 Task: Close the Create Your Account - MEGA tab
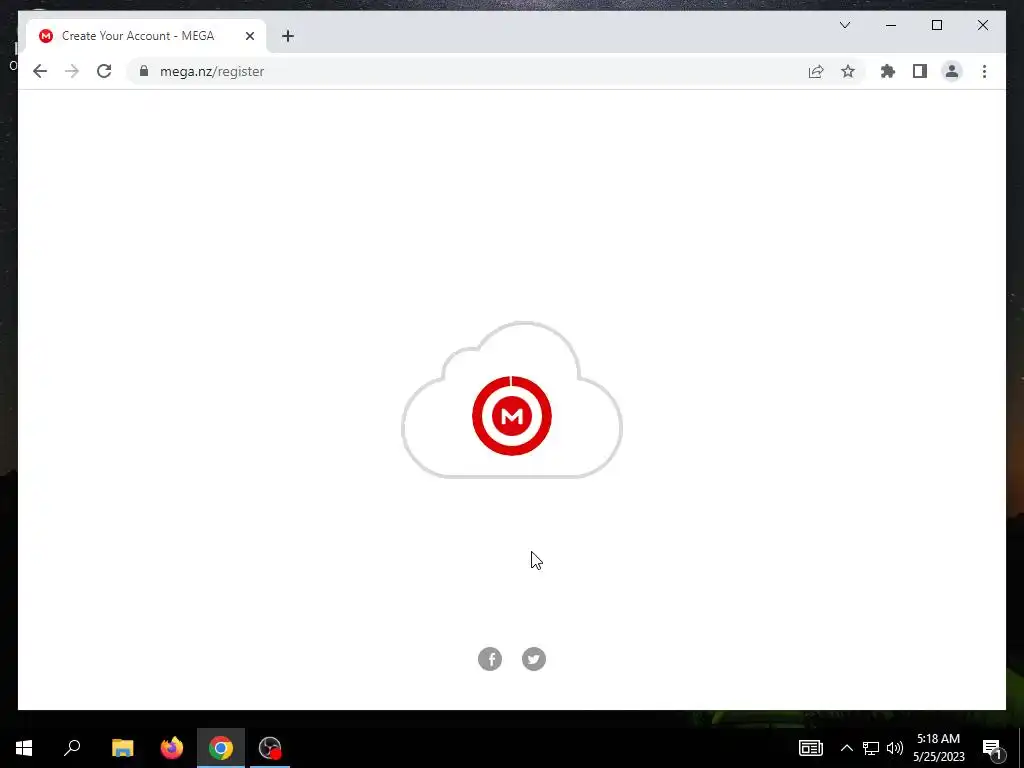(x=249, y=36)
